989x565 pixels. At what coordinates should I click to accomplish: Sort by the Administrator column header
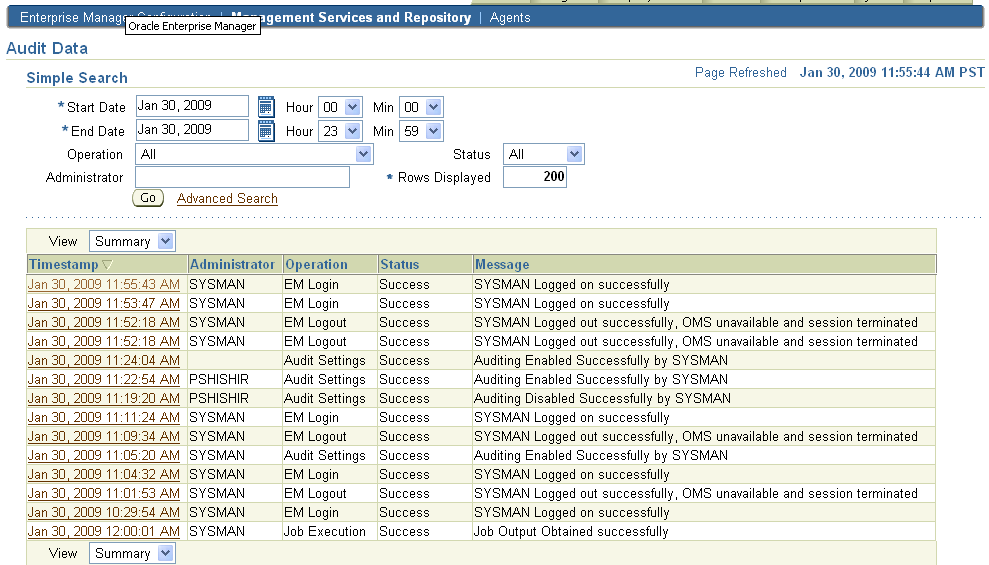(x=232, y=265)
